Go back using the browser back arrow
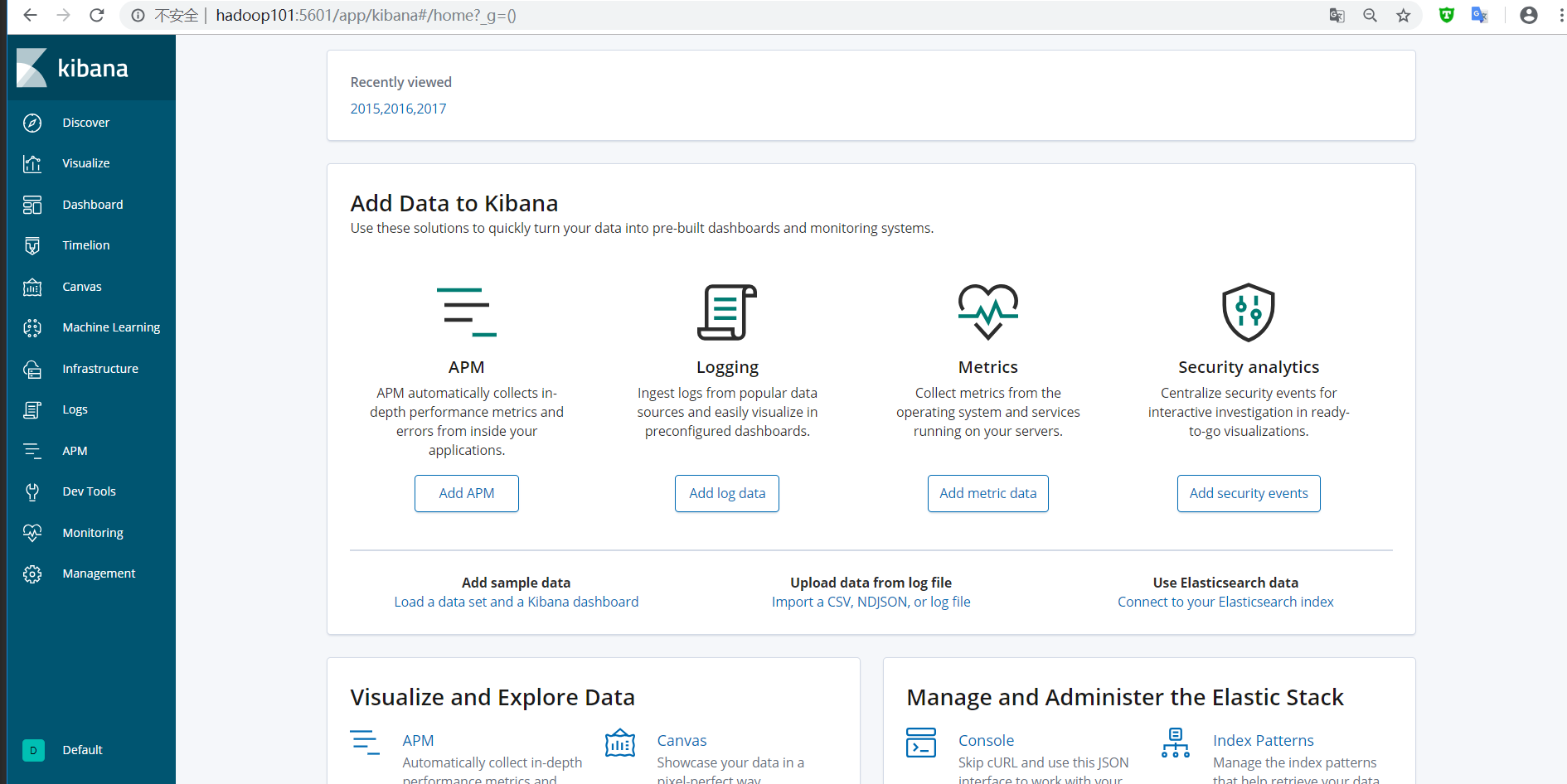The height and width of the screenshot is (784, 1567). tap(31, 15)
